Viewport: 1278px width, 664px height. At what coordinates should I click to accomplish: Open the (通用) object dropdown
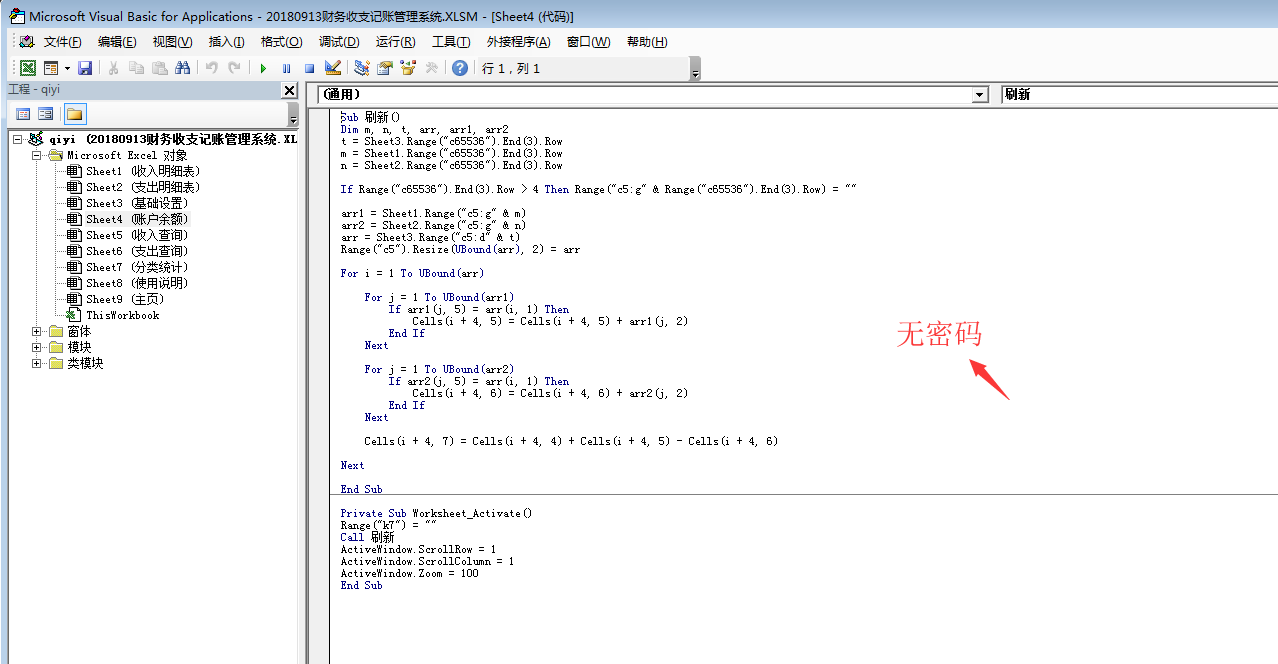click(x=979, y=94)
